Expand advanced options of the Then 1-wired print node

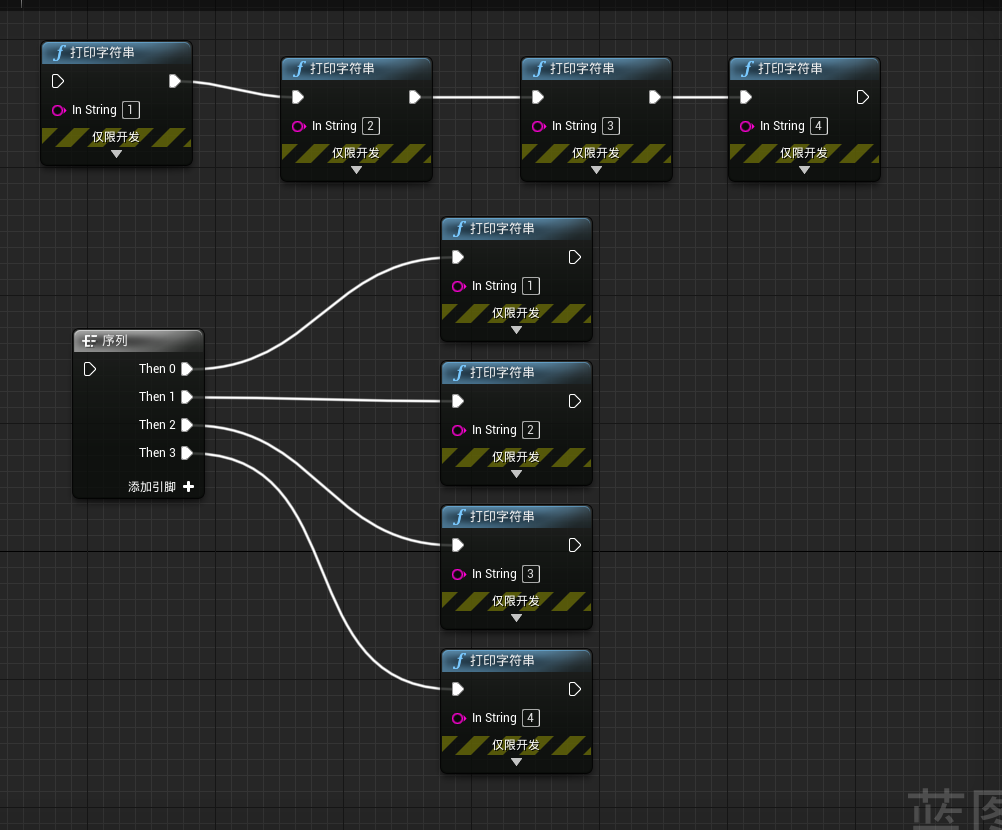[516, 474]
